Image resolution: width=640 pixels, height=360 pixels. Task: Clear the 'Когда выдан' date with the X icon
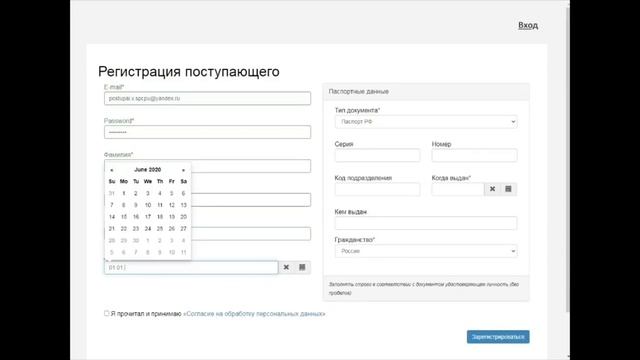(x=492, y=189)
